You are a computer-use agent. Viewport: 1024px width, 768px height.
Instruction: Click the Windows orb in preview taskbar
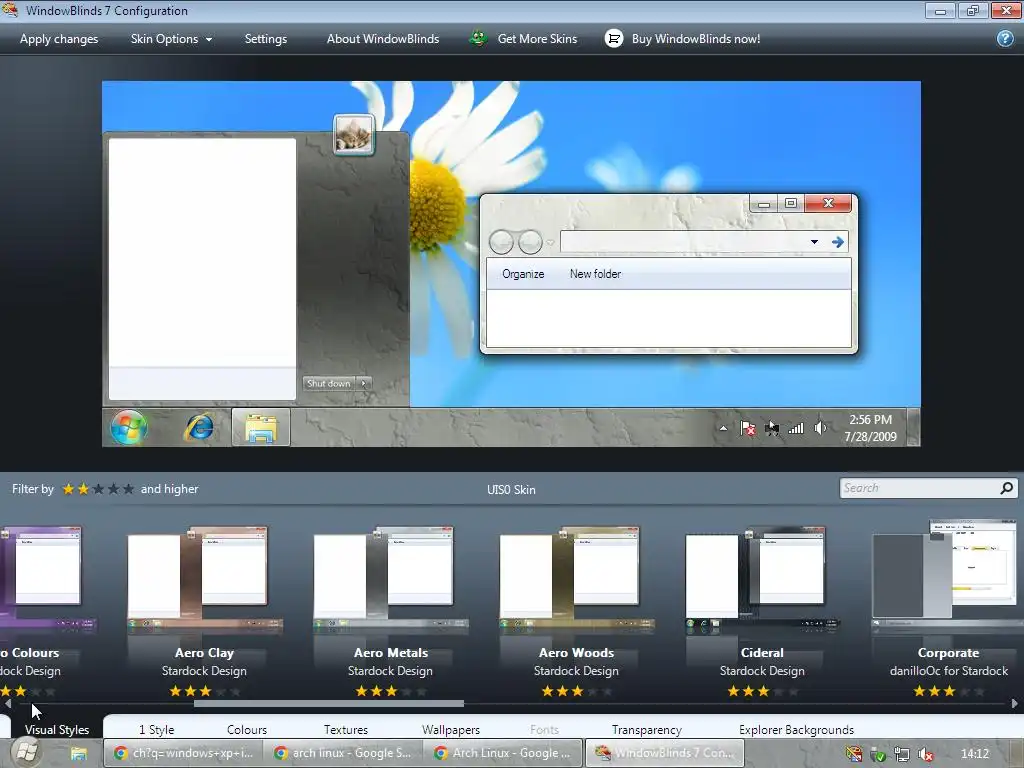click(x=129, y=428)
